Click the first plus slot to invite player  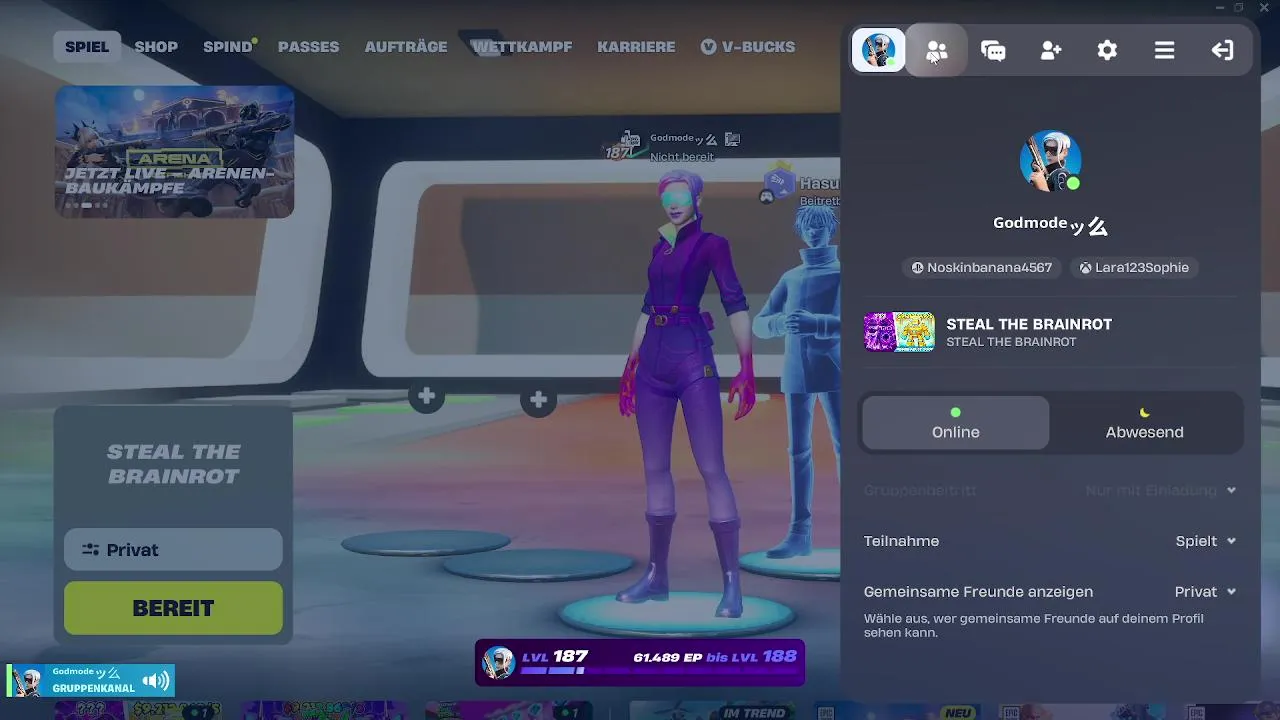coord(427,397)
